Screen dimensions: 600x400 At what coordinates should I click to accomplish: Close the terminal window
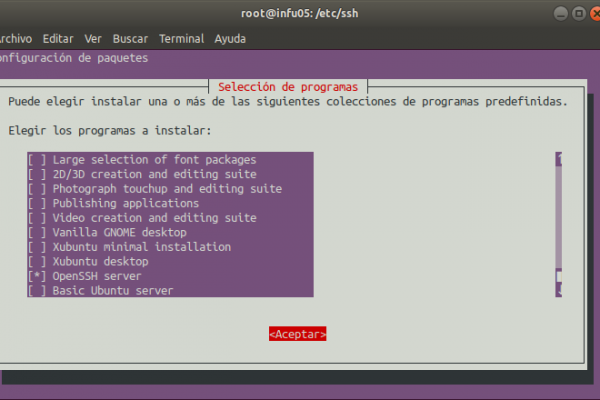[595, 14]
